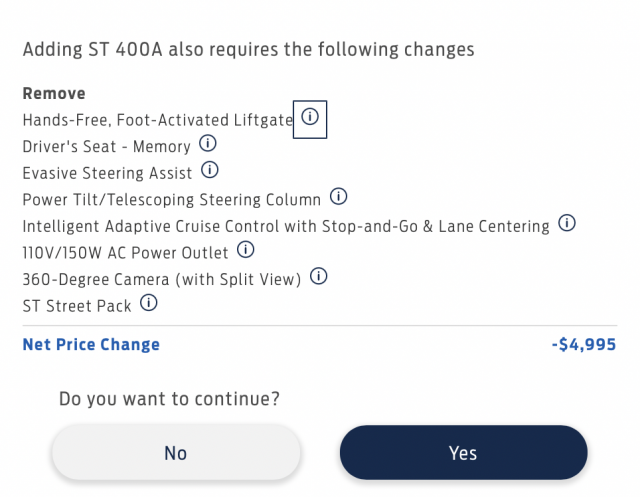Open Power Tilt/Telescoping Steering Column info icon
Screen dimensions: 640x497
(x=338, y=197)
